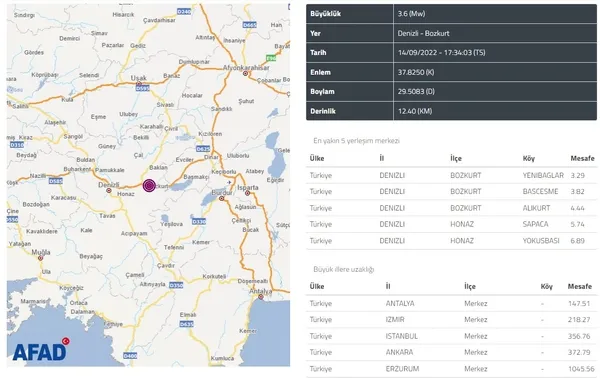Image resolution: width=600 pixels, height=378 pixels.
Task: Click the AFAD logo on map
Action: [41, 349]
